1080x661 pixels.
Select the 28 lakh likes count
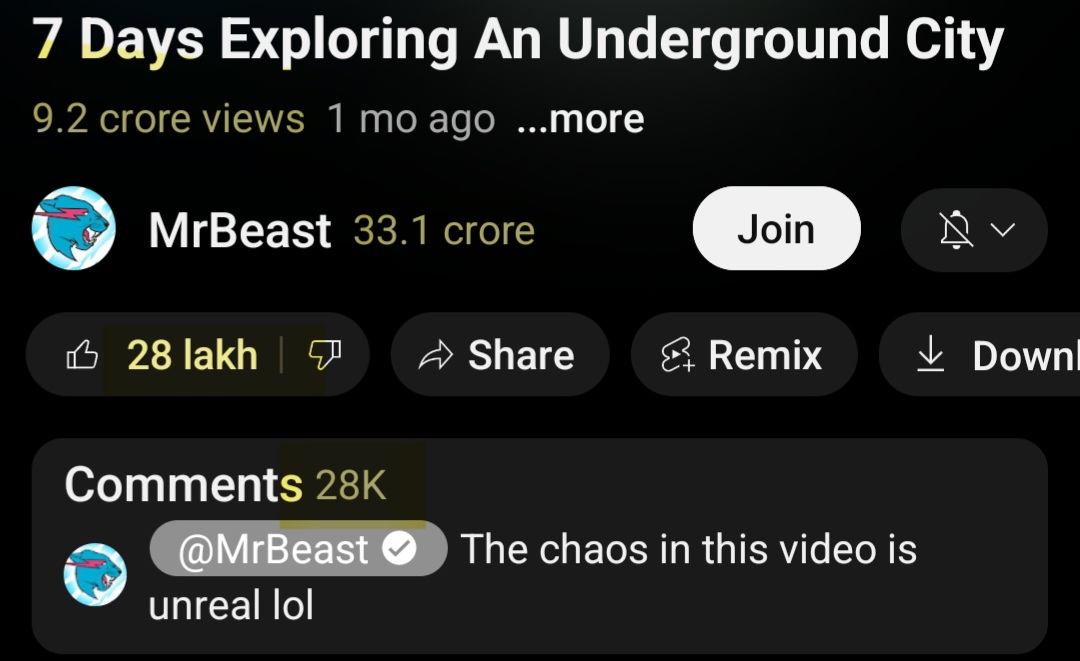pyautogui.click(x=192, y=355)
